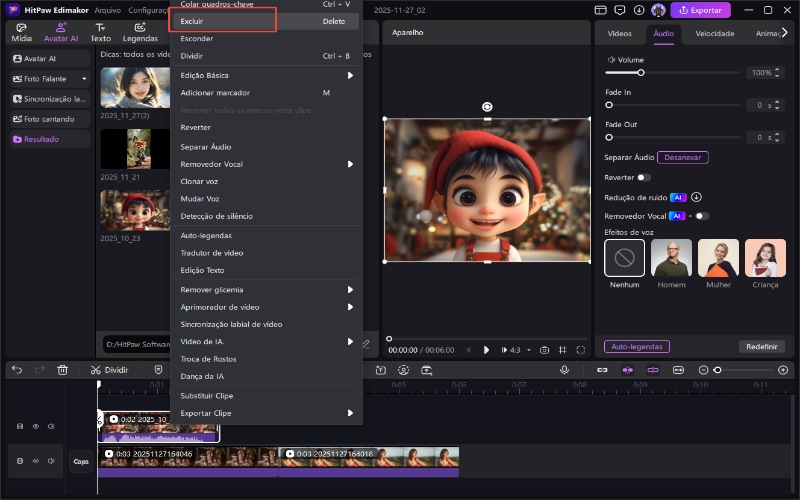Download the noise reduction AI model
Viewport: 800px width, 500px height.
click(x=696, y=197)
